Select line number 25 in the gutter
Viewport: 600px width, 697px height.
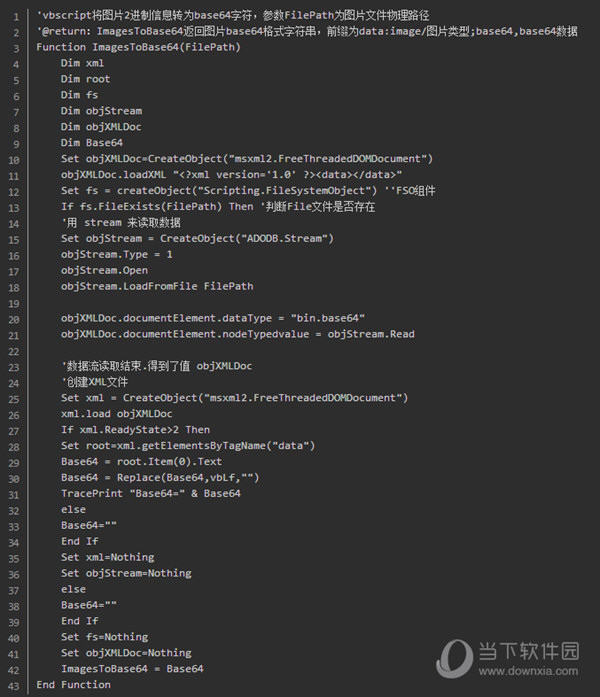pyautogui.click(x=14, y=399)
